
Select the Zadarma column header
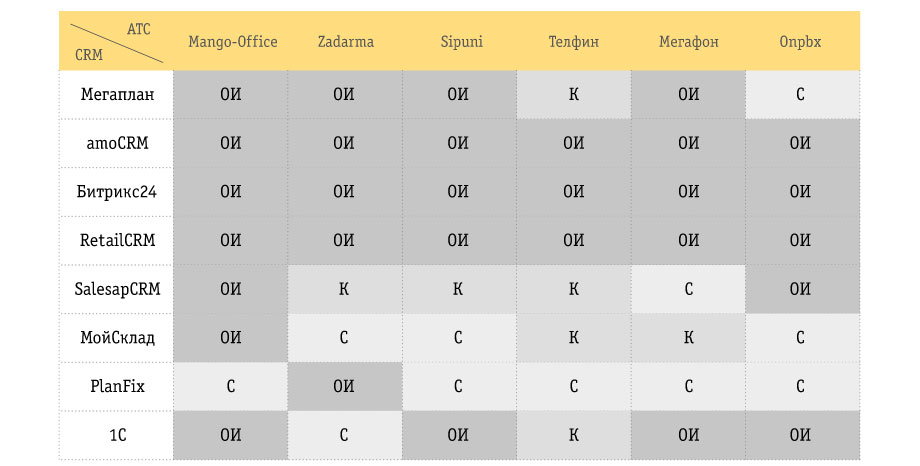coord(346,42)
